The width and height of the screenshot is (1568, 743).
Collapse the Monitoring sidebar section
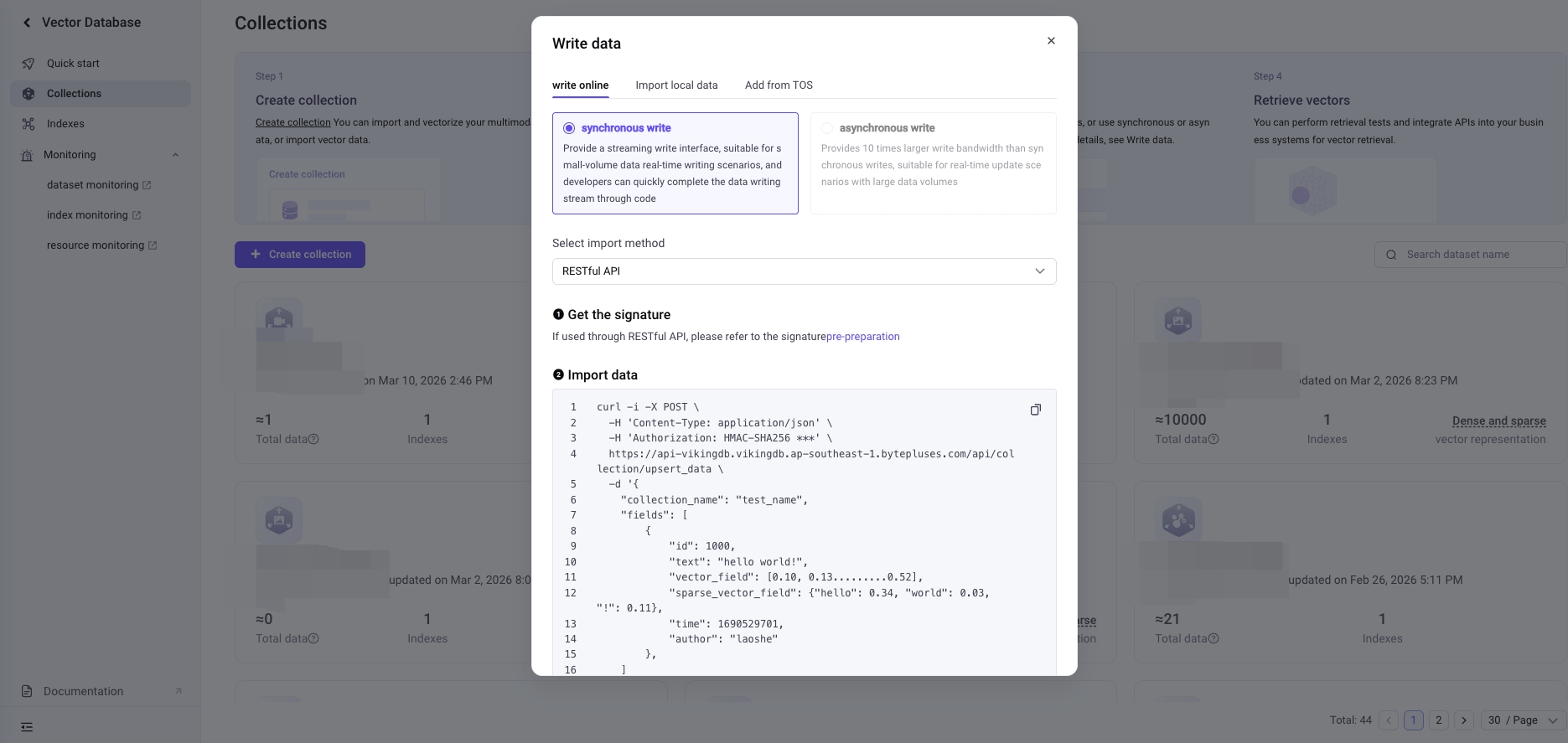[175, 155]
